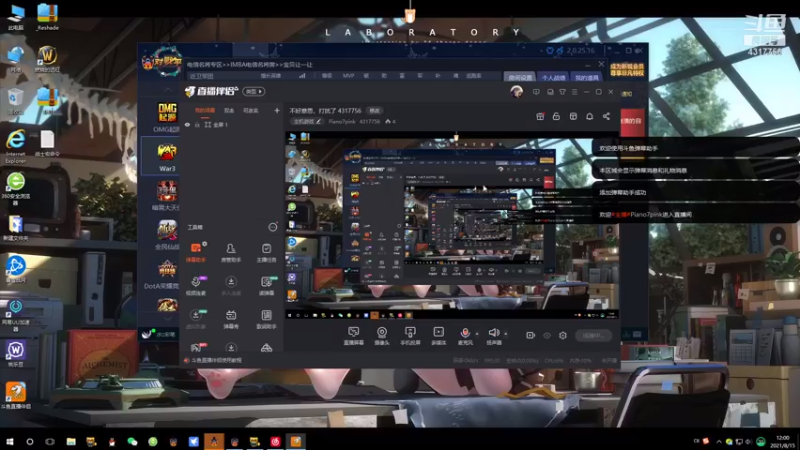This screenshot has width=800, height=450.
Task: Open the message feedback icon in title bar
Action: 536,92
